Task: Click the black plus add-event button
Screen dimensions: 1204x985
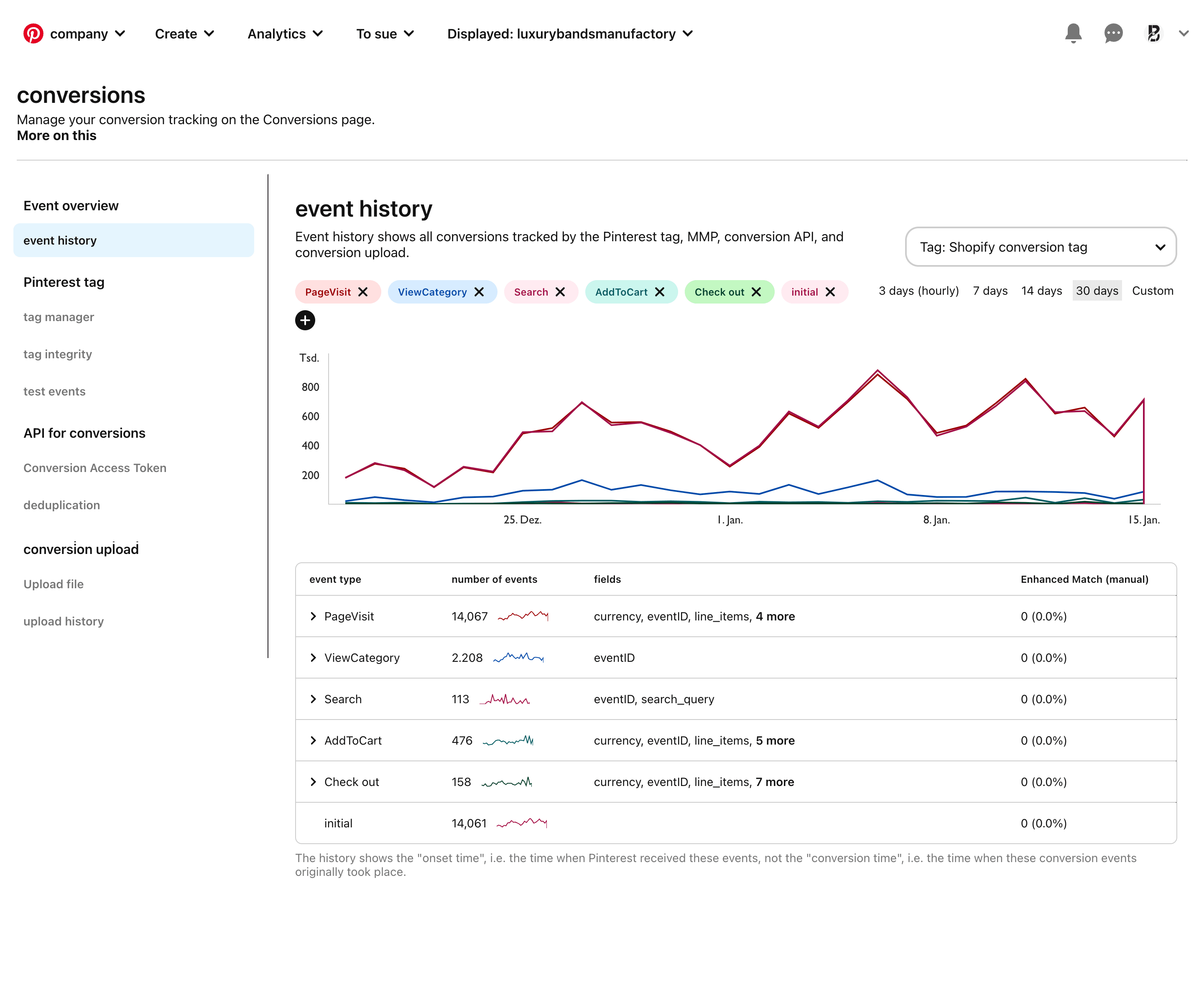Action: pos(305,321)
